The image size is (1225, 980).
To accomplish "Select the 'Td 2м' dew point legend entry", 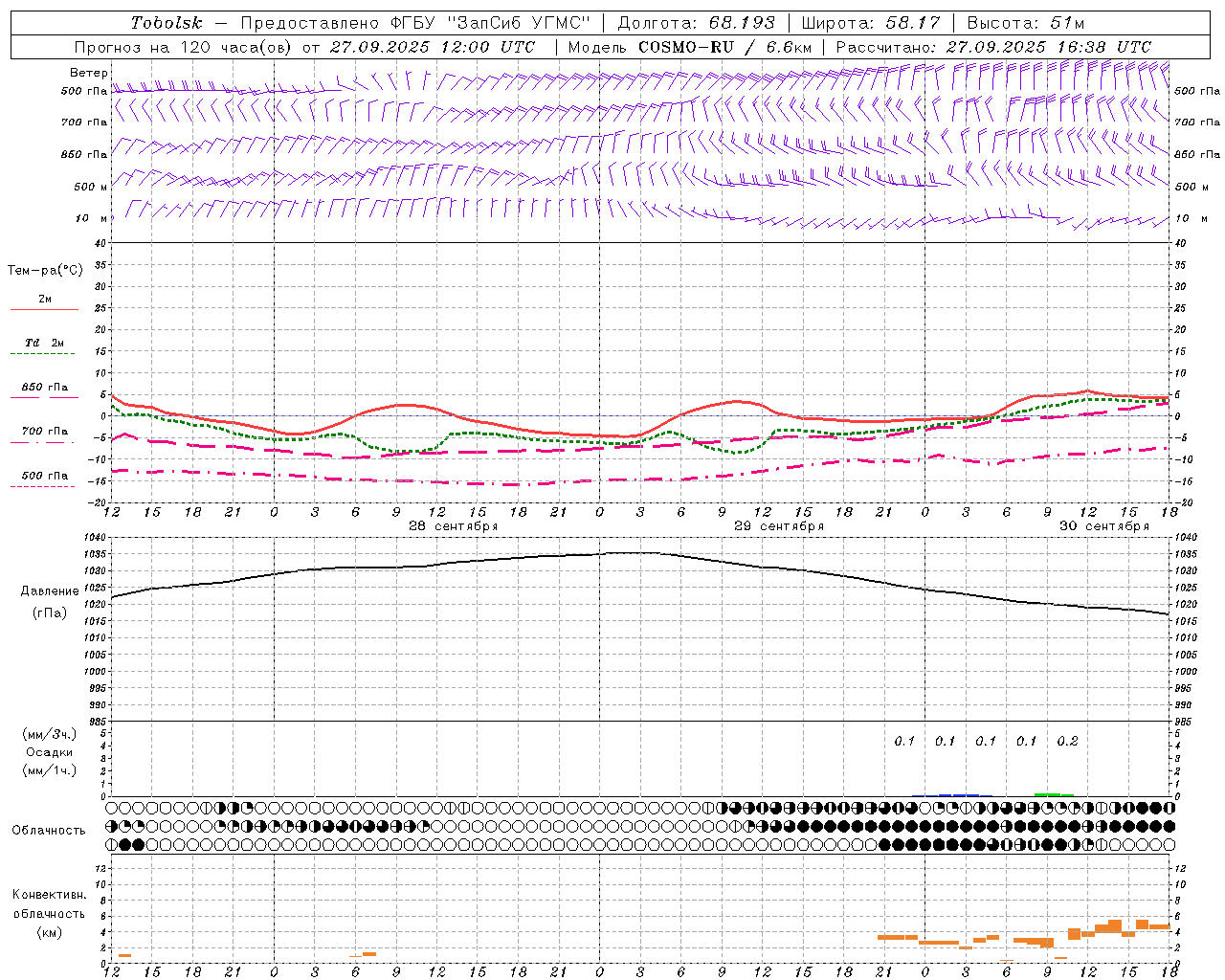I will pyautogui.click(x=44, y=343).
